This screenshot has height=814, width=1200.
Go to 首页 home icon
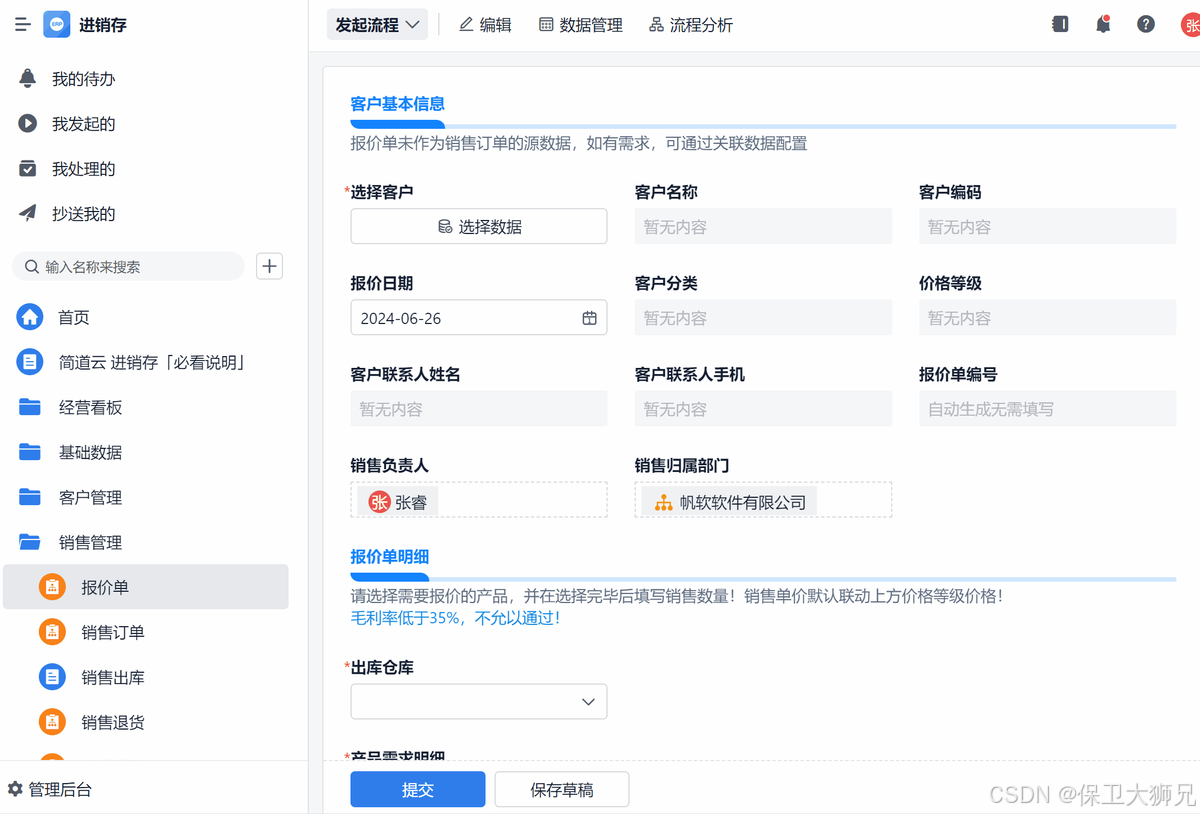(30, 317)
